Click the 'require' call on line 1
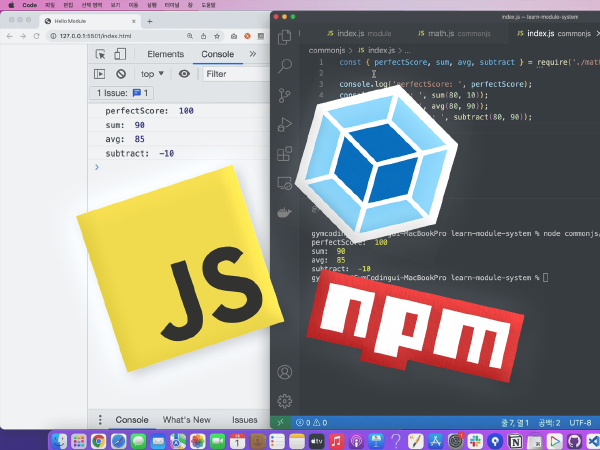 pyautogui.click(x=553, y=62)
